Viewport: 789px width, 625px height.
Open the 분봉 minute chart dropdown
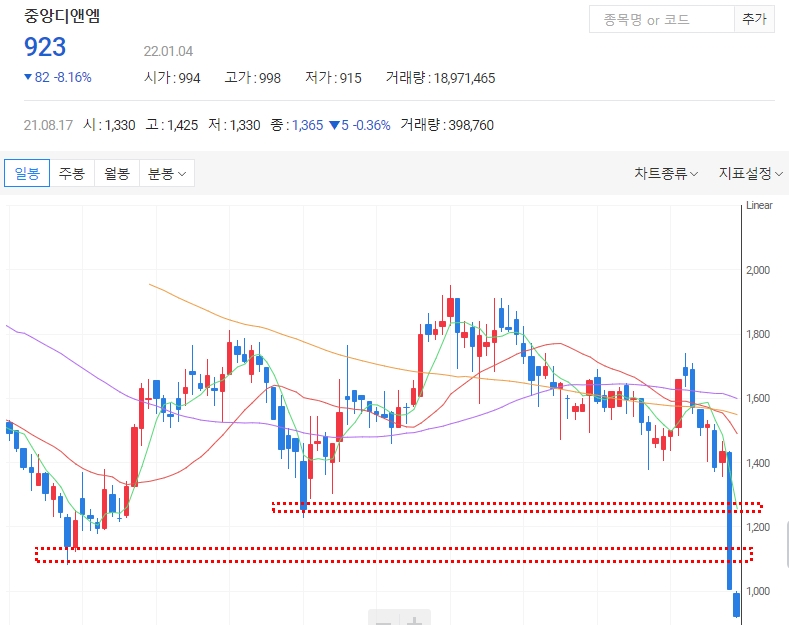167,173
